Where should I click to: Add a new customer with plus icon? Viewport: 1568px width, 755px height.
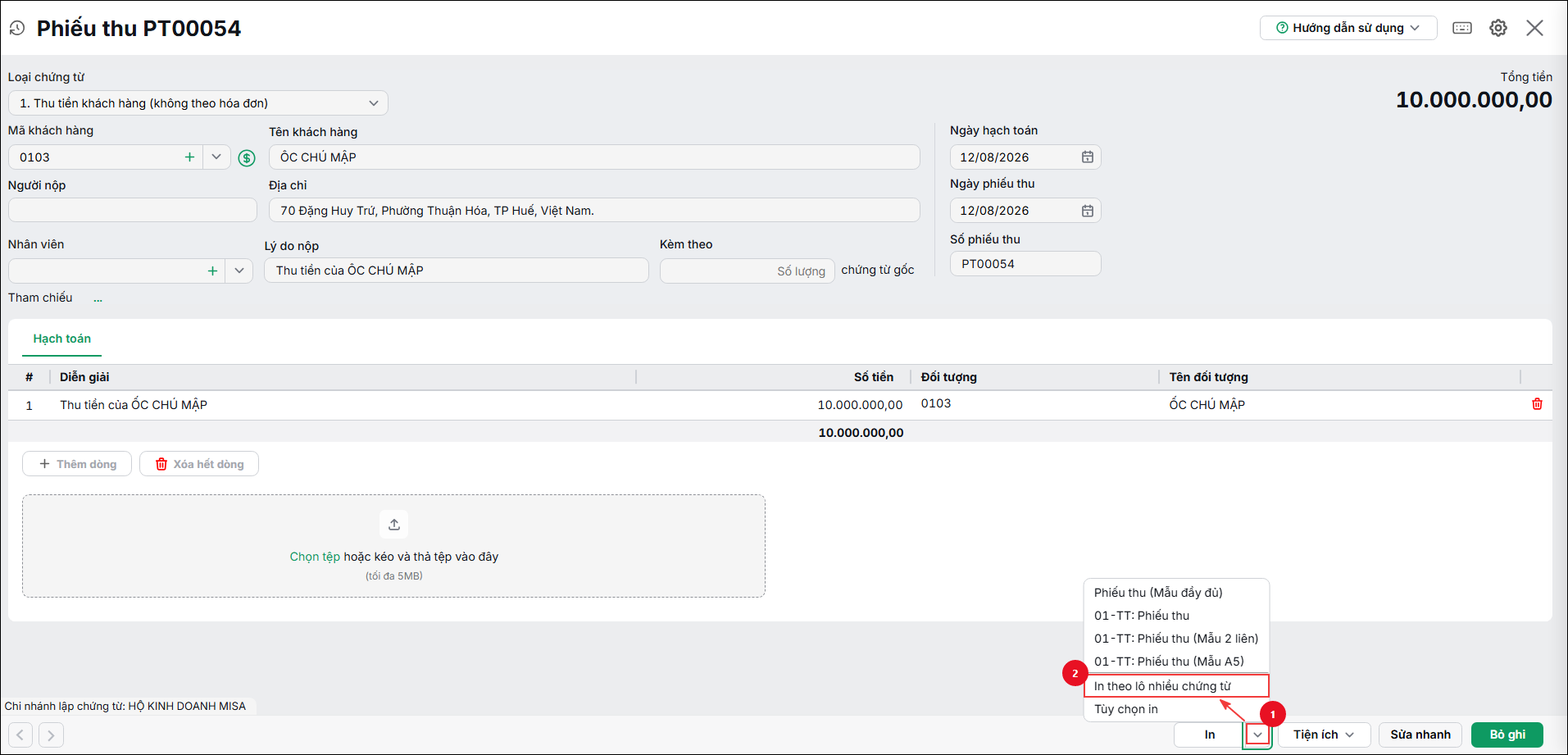tap(189, 157)
